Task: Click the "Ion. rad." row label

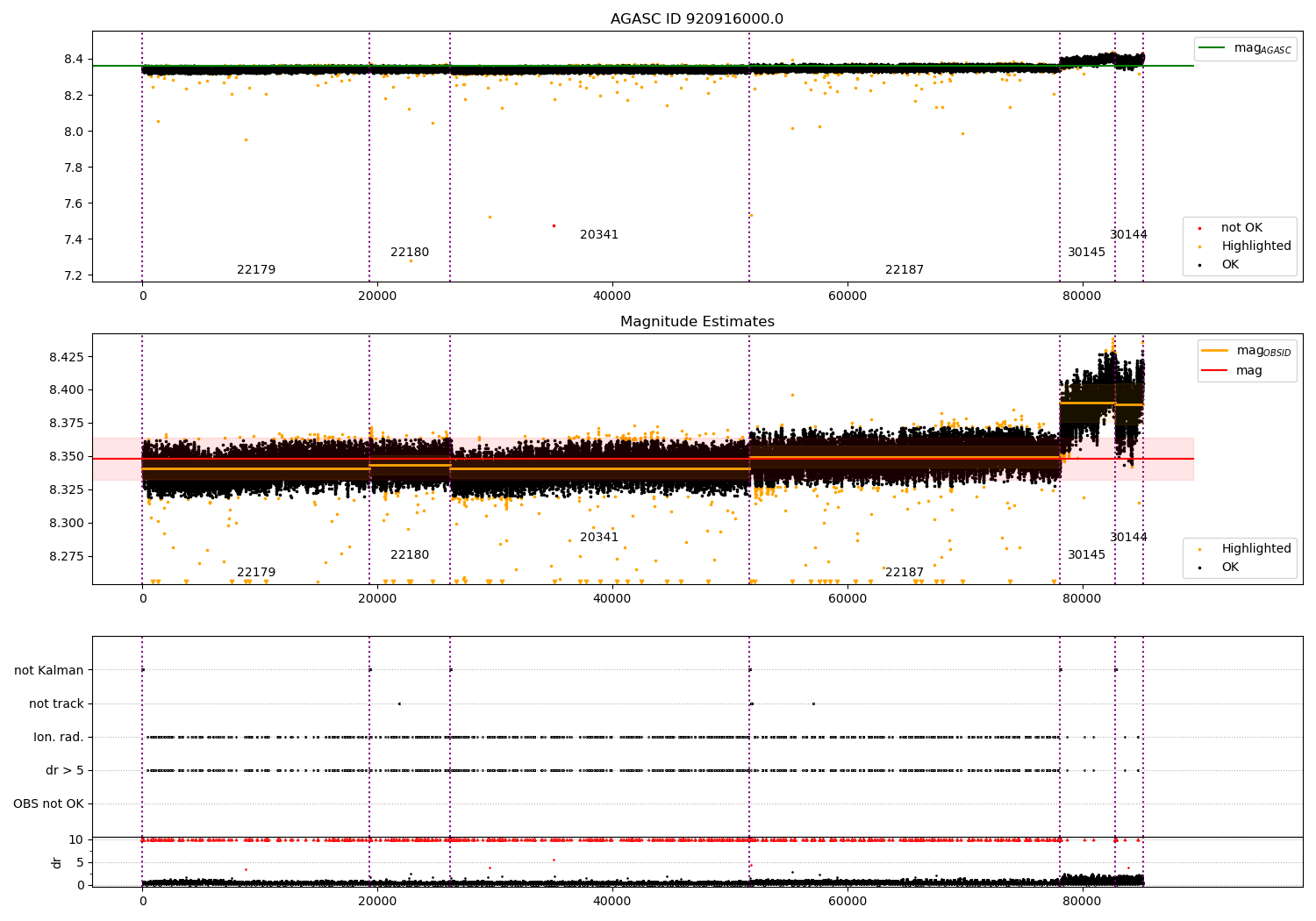Action: (x=59, y=738)
